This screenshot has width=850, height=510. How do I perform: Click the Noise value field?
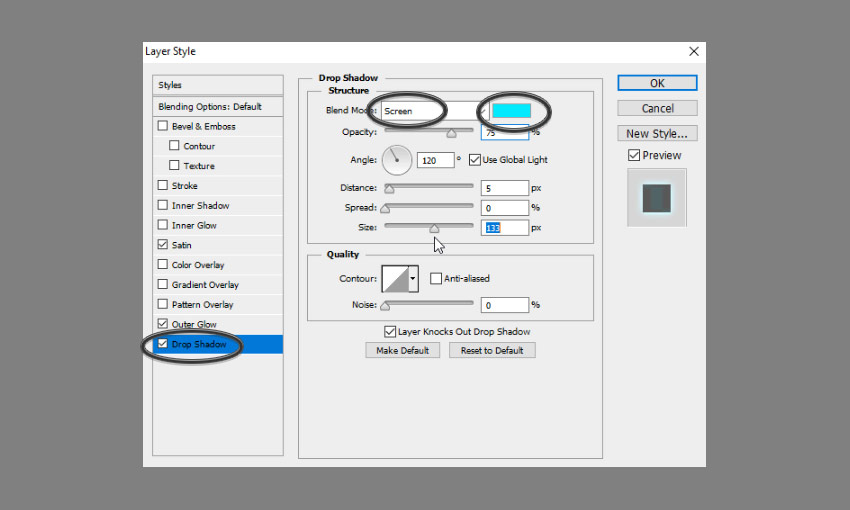(x=505, y=305)
